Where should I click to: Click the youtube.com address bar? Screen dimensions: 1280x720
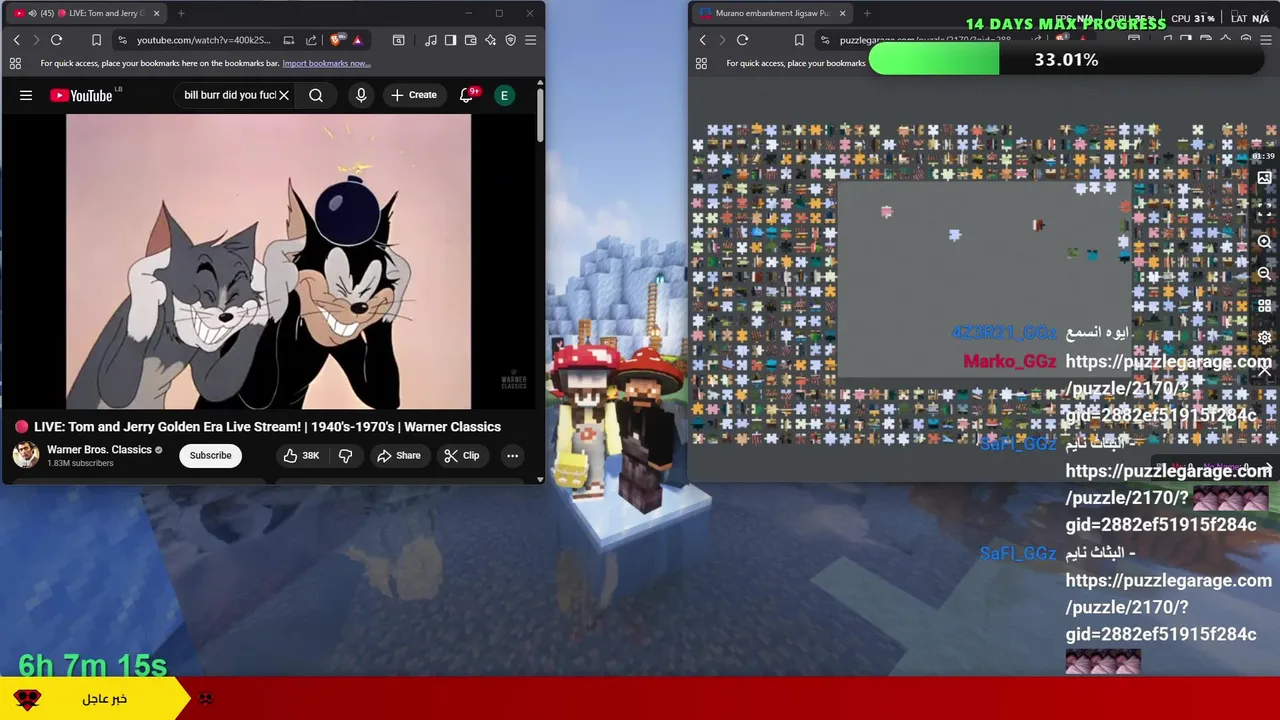(x=203, y=40)
